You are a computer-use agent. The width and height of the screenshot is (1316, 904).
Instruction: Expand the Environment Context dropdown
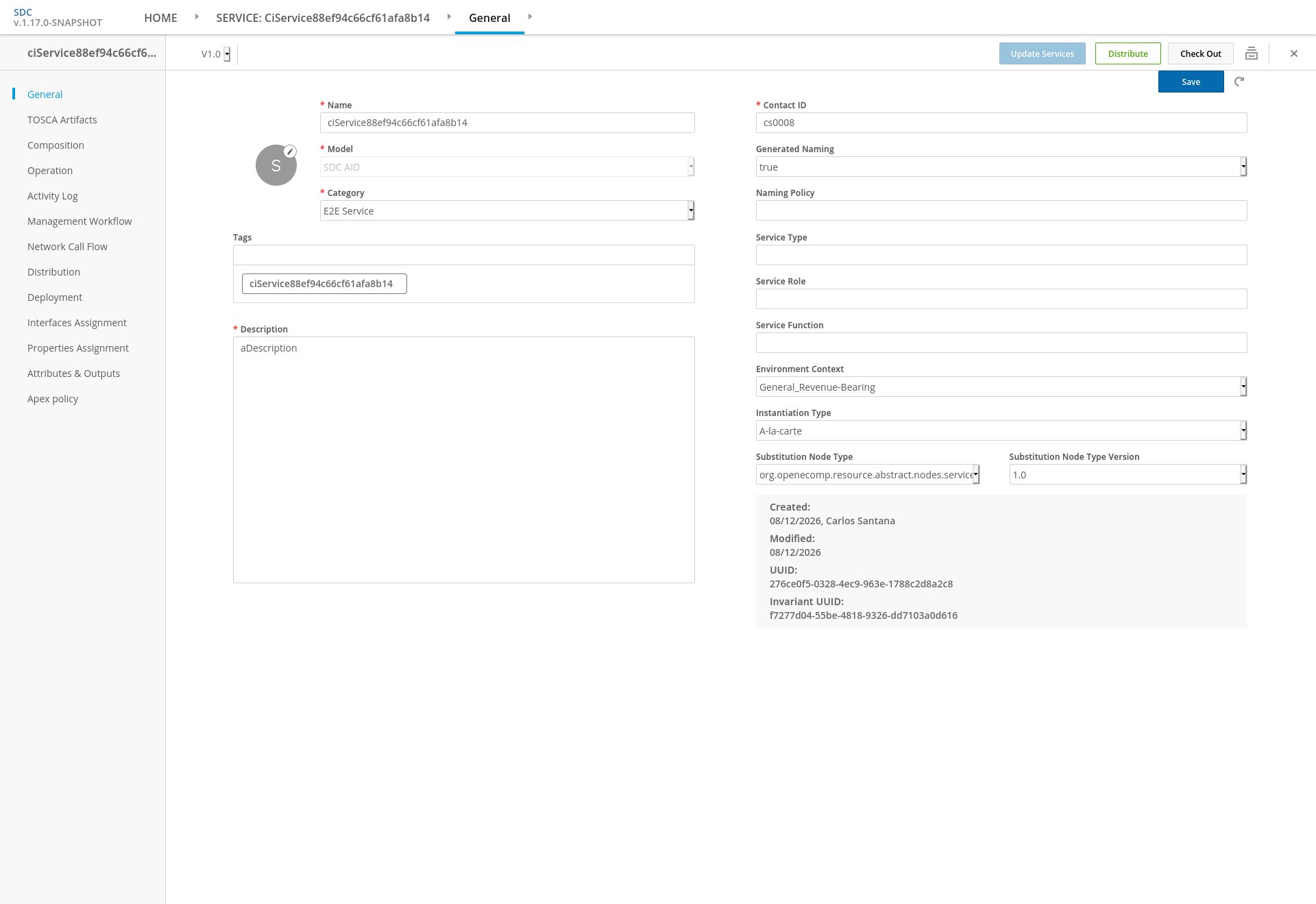[x=1001, y=387]
